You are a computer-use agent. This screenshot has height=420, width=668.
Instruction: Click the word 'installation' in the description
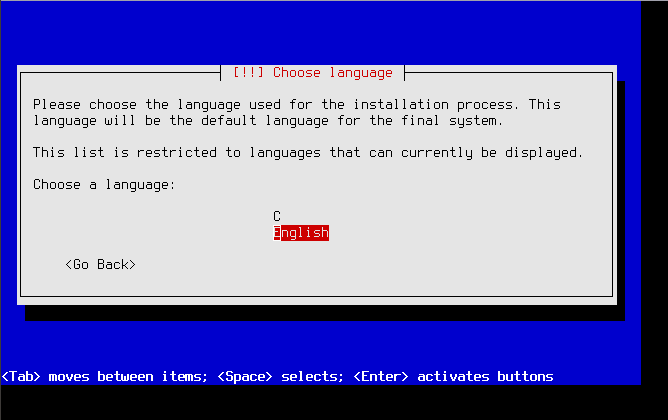click(x=400, y=105)
